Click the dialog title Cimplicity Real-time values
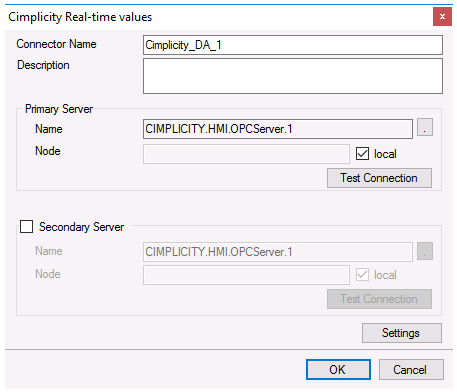Screen dimensions: 457x392 click(x=80, y=17)
